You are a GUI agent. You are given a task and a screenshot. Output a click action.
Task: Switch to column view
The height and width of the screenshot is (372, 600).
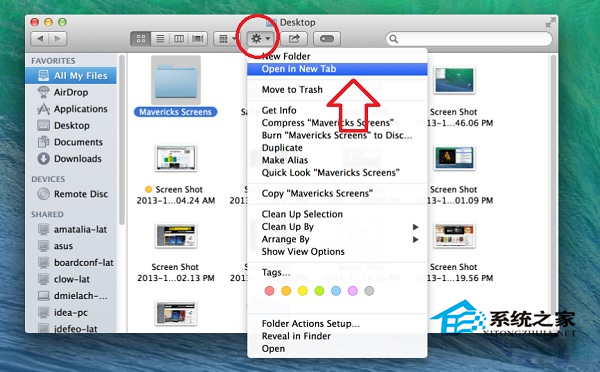point(179,39)
